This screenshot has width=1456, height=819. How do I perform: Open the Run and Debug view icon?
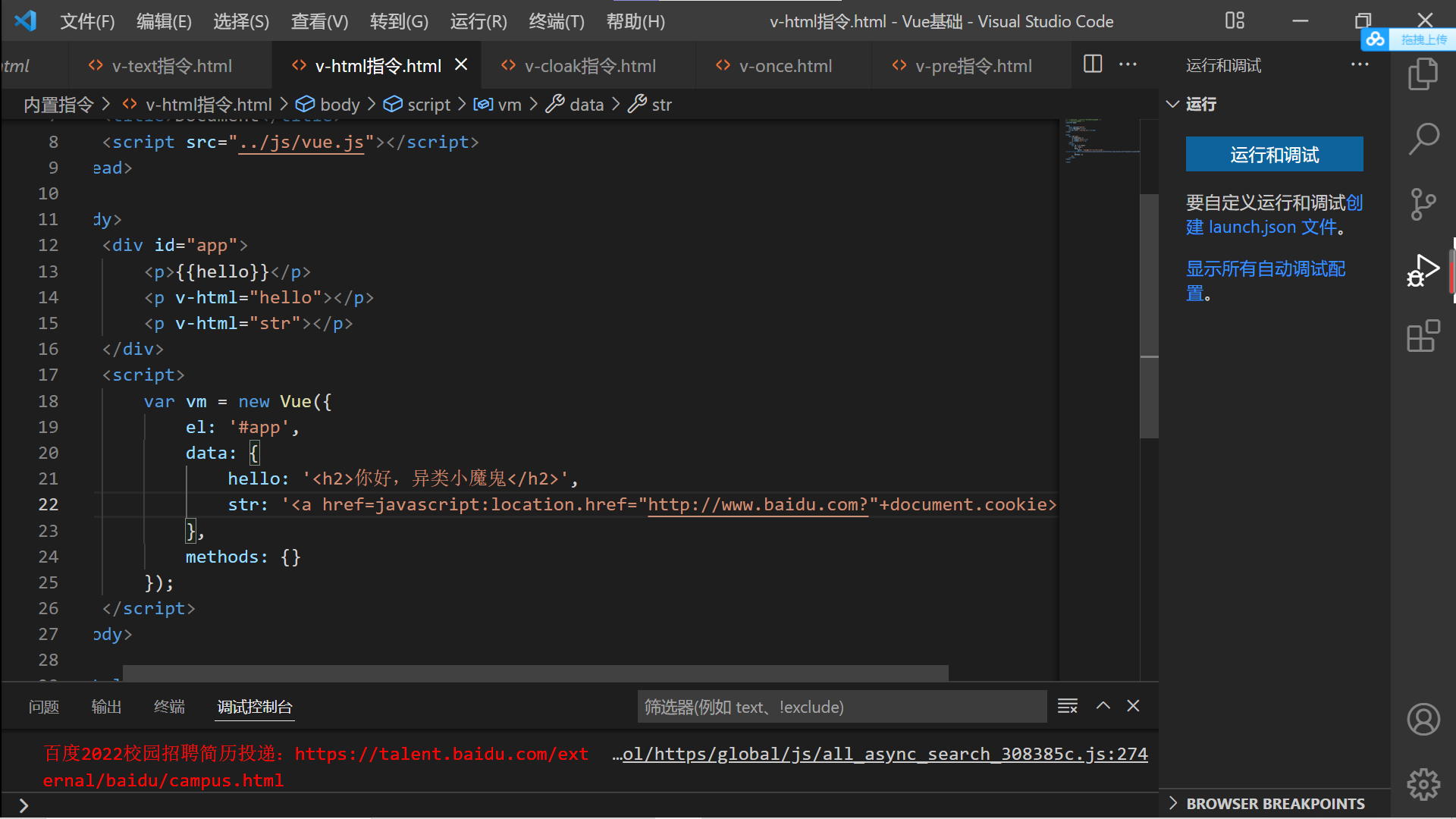1423,271
